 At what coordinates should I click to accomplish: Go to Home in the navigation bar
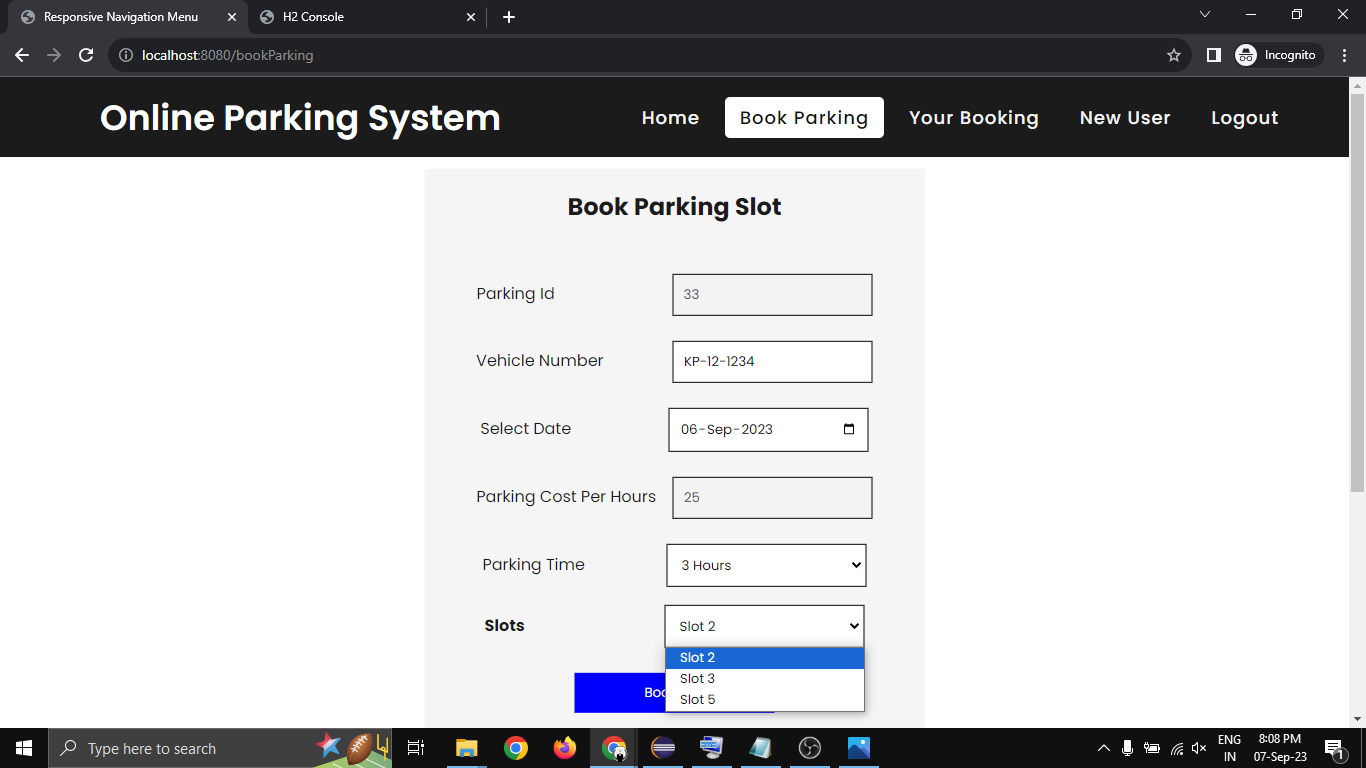[670, 118]
